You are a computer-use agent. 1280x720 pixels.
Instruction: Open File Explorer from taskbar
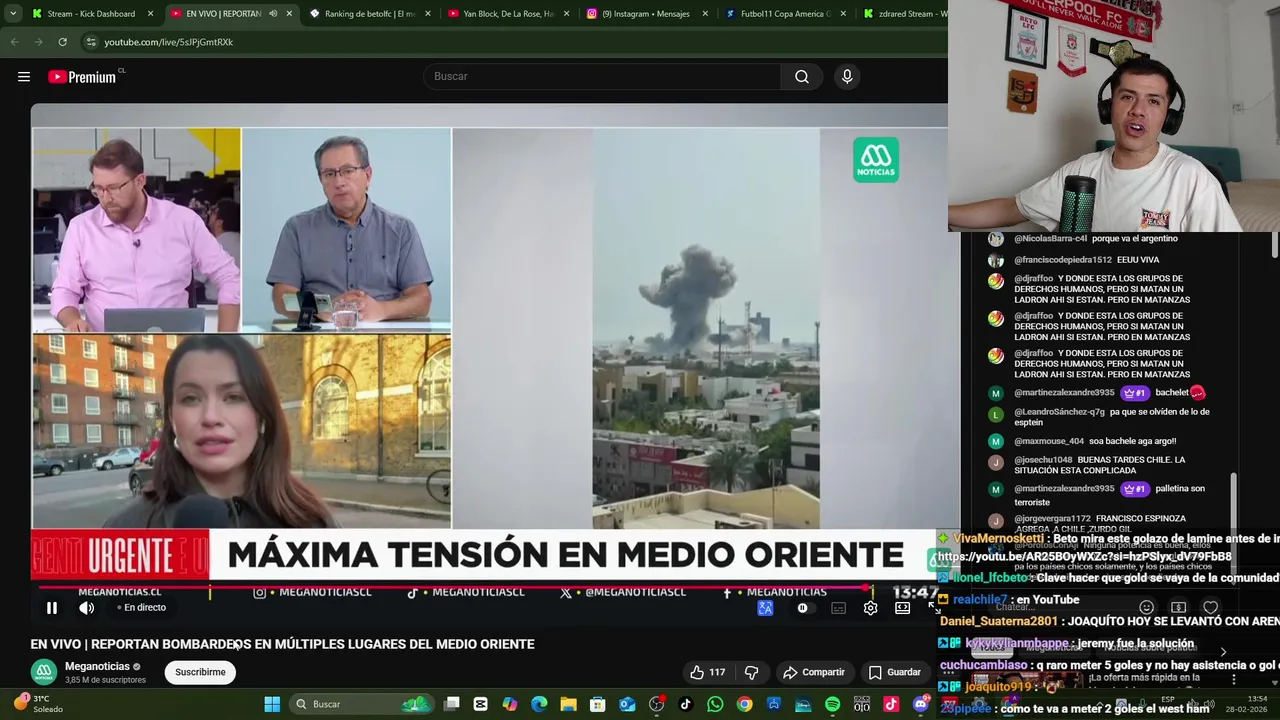(x=568, y=704)
